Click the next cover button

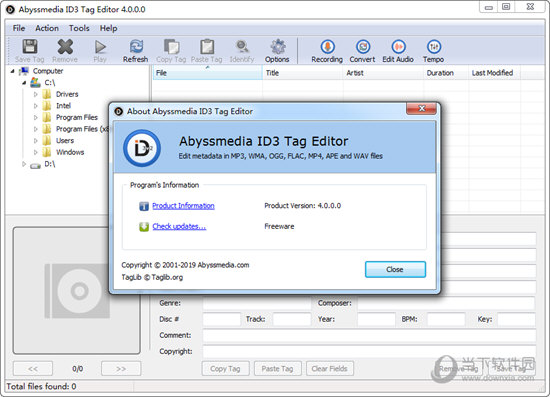tap(121, 369)
